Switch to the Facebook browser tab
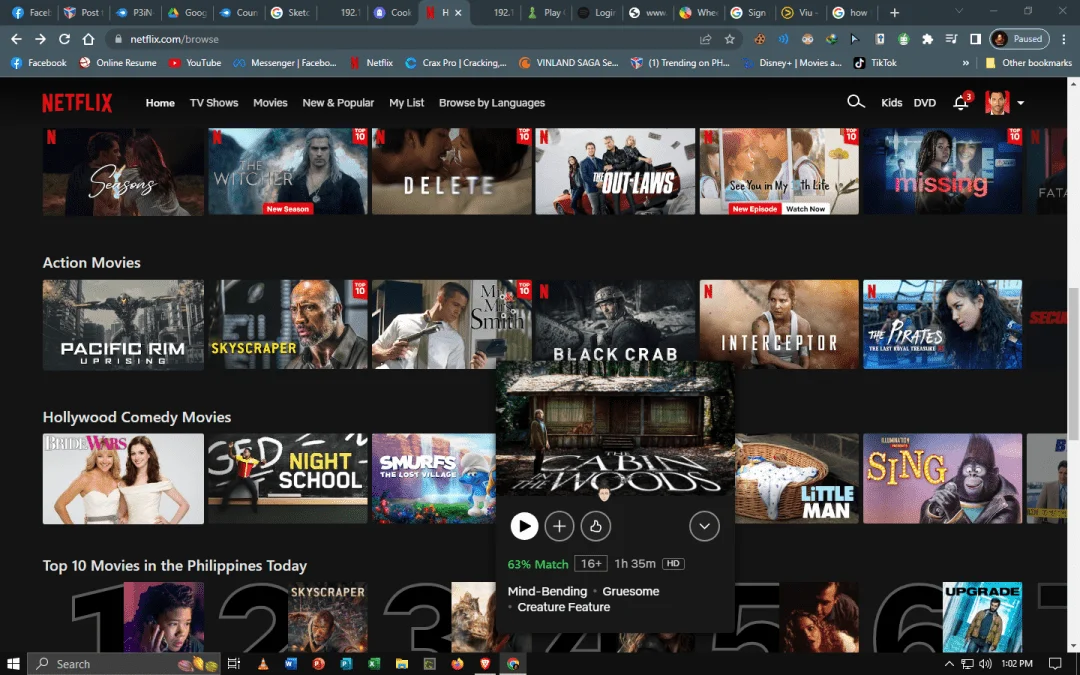1080x675 pixels. tap(30, 12)
